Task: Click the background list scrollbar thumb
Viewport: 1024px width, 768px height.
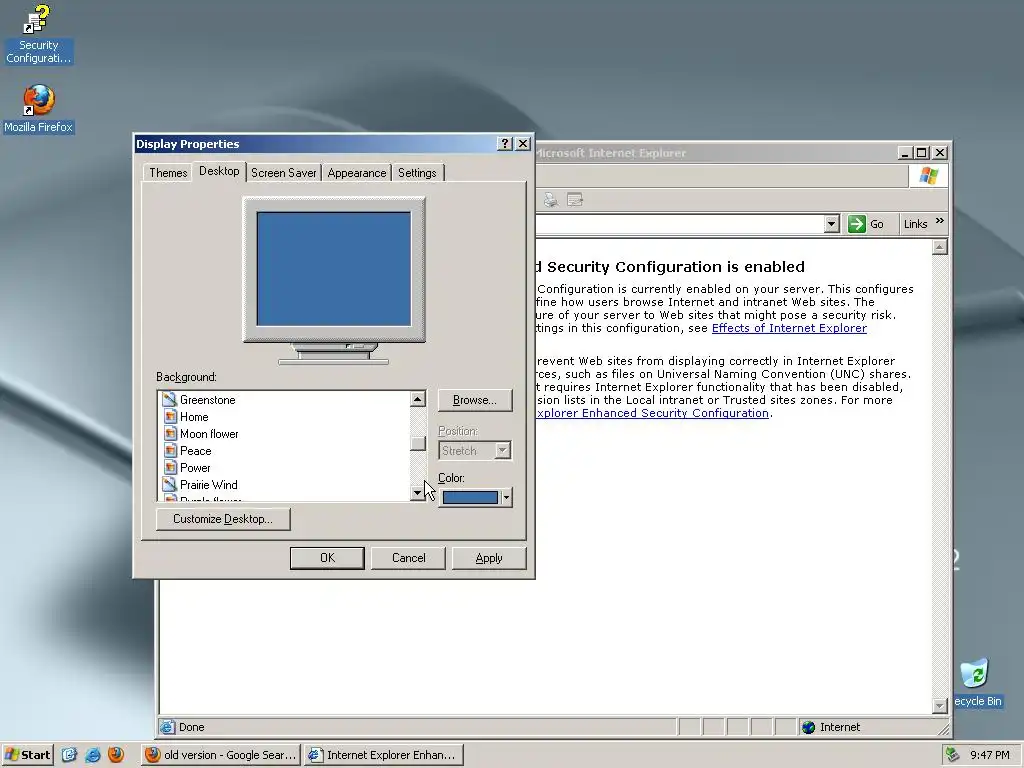Action: (418, 443)
